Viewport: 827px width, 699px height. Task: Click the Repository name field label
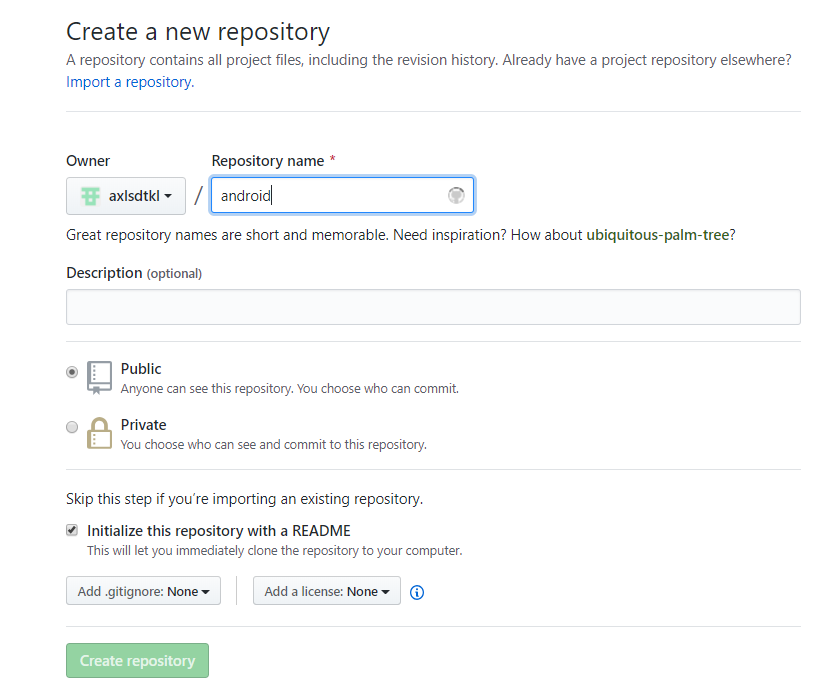[268, 161]
